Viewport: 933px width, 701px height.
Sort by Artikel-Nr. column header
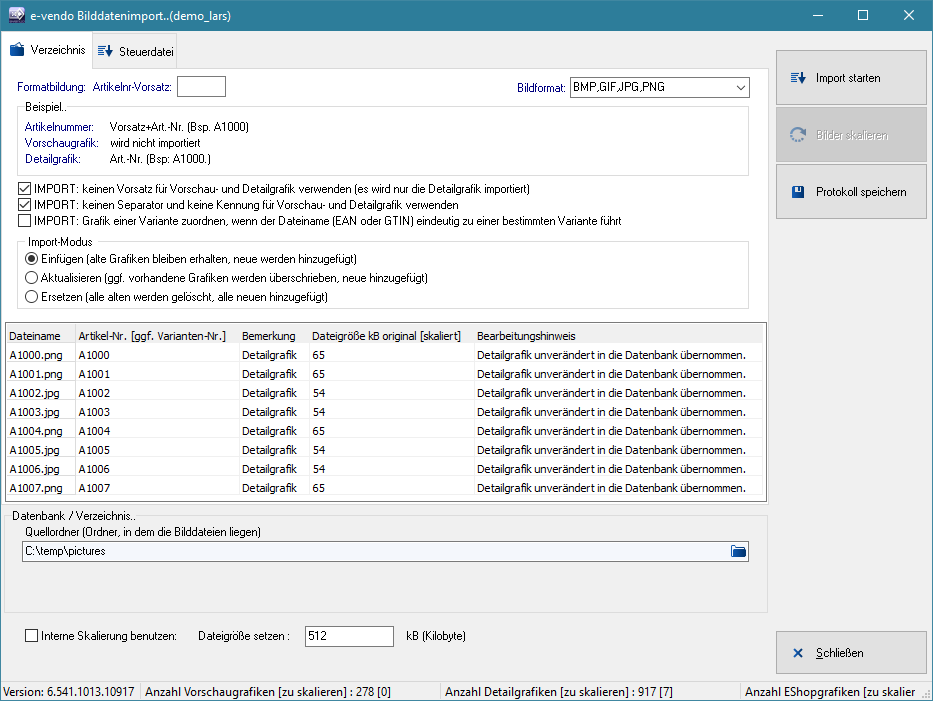click(157, 336)
